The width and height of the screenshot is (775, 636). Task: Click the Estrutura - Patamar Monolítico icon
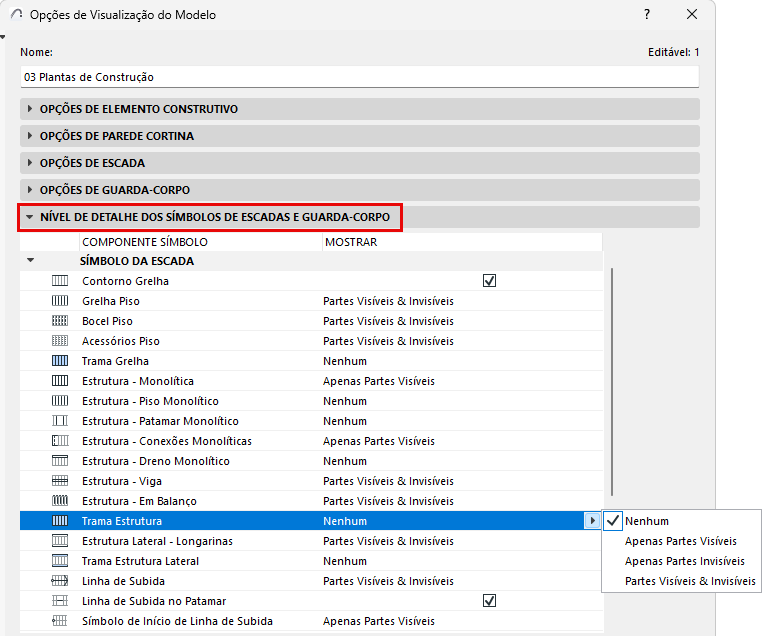click(60, 421)
